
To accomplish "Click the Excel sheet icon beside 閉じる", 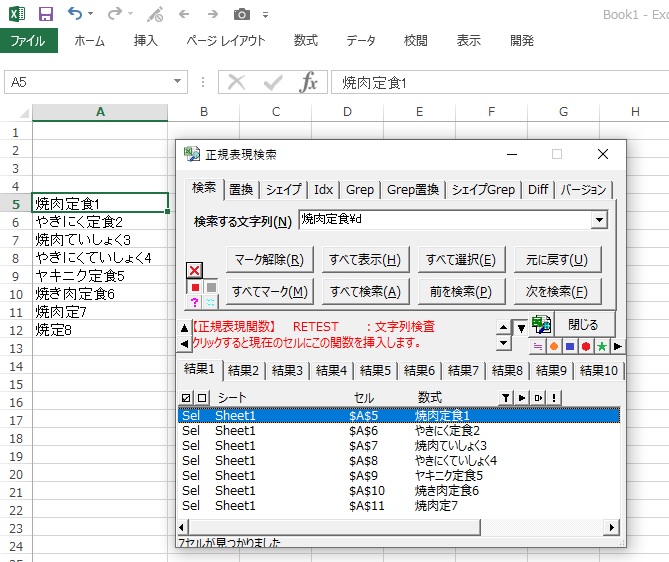I will (x=542, y=324).
